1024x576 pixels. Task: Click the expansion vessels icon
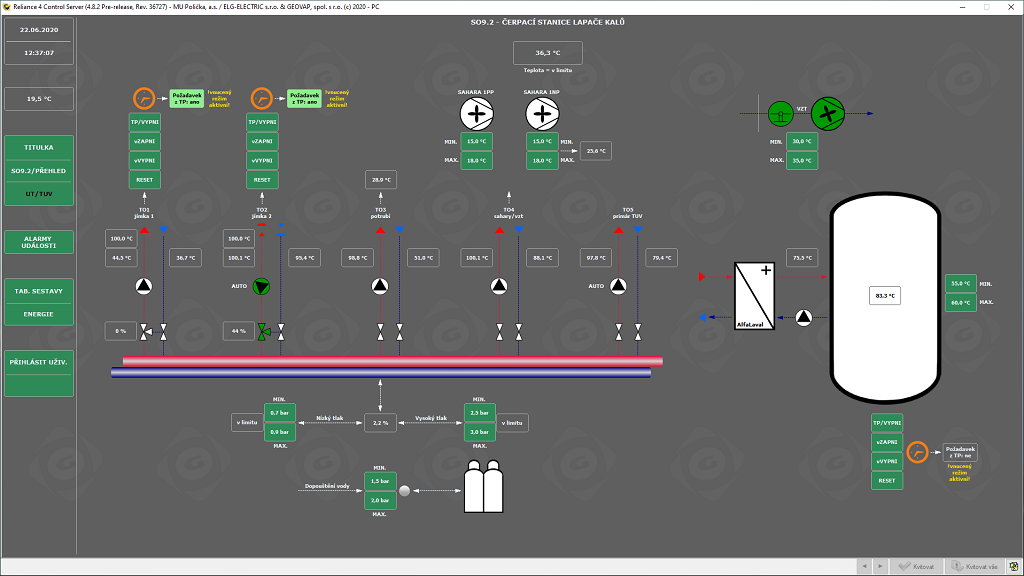coord(485,490)
